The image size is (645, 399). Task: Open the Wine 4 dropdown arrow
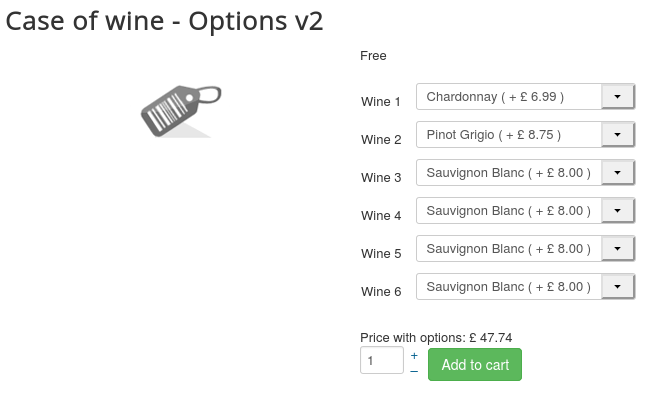tap(617, 211)
